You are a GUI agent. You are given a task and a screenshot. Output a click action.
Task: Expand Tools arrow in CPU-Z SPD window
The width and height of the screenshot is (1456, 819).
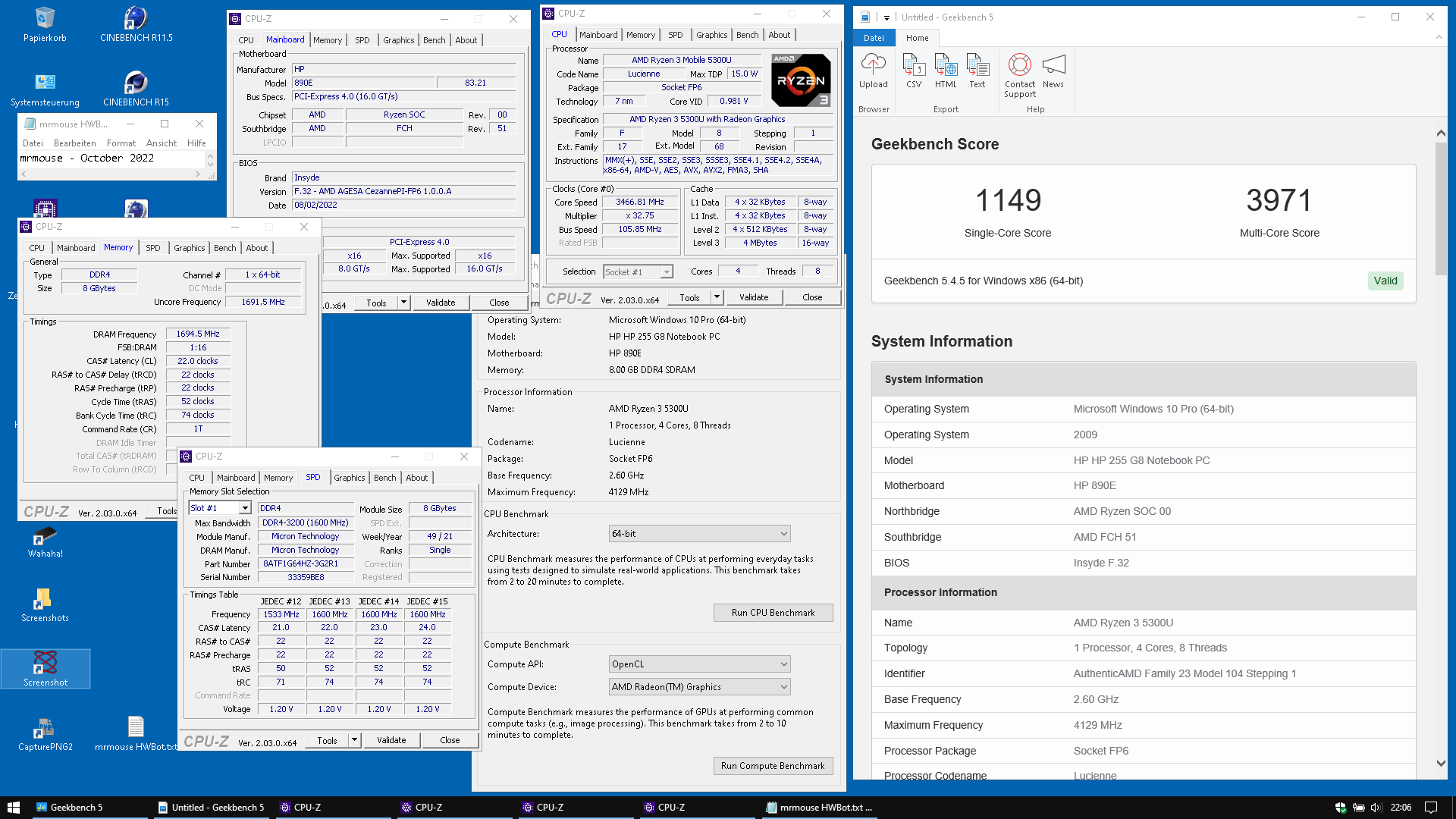tap(354, 740)
